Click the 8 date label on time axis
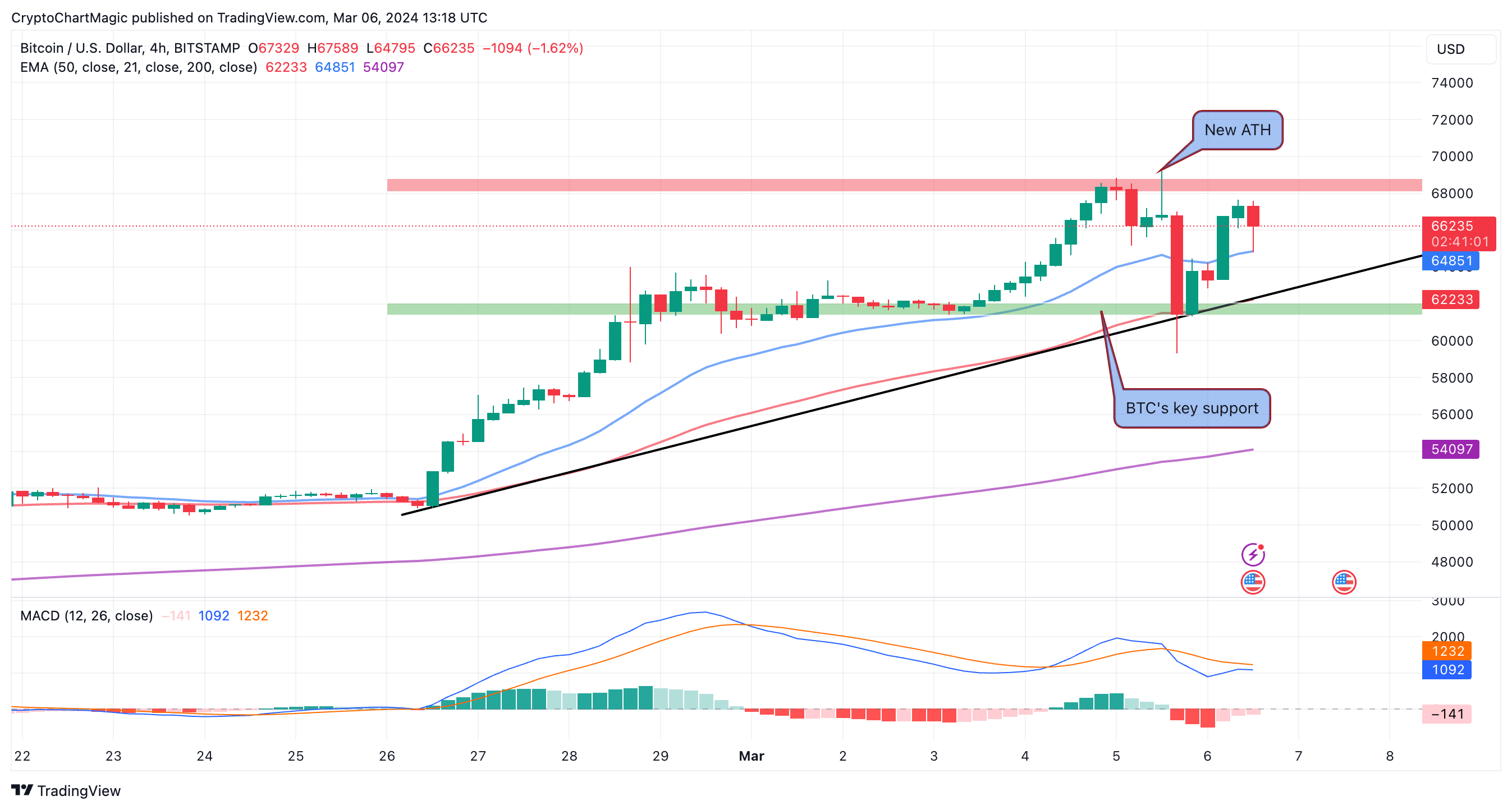Viewport: 1512px width, 810px height. [1389, 756]
